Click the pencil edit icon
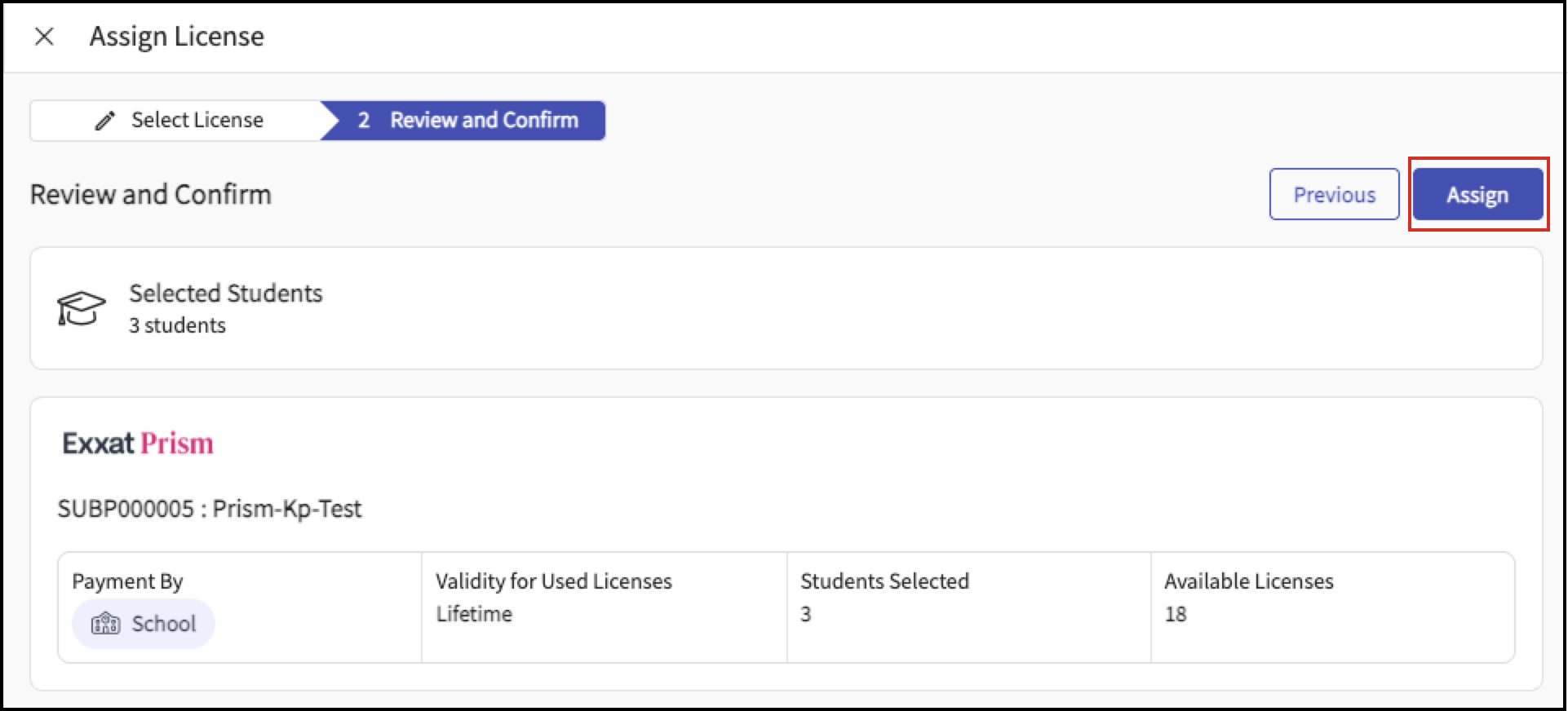This screenshot has height=711, width=1568. click(105, 121)
